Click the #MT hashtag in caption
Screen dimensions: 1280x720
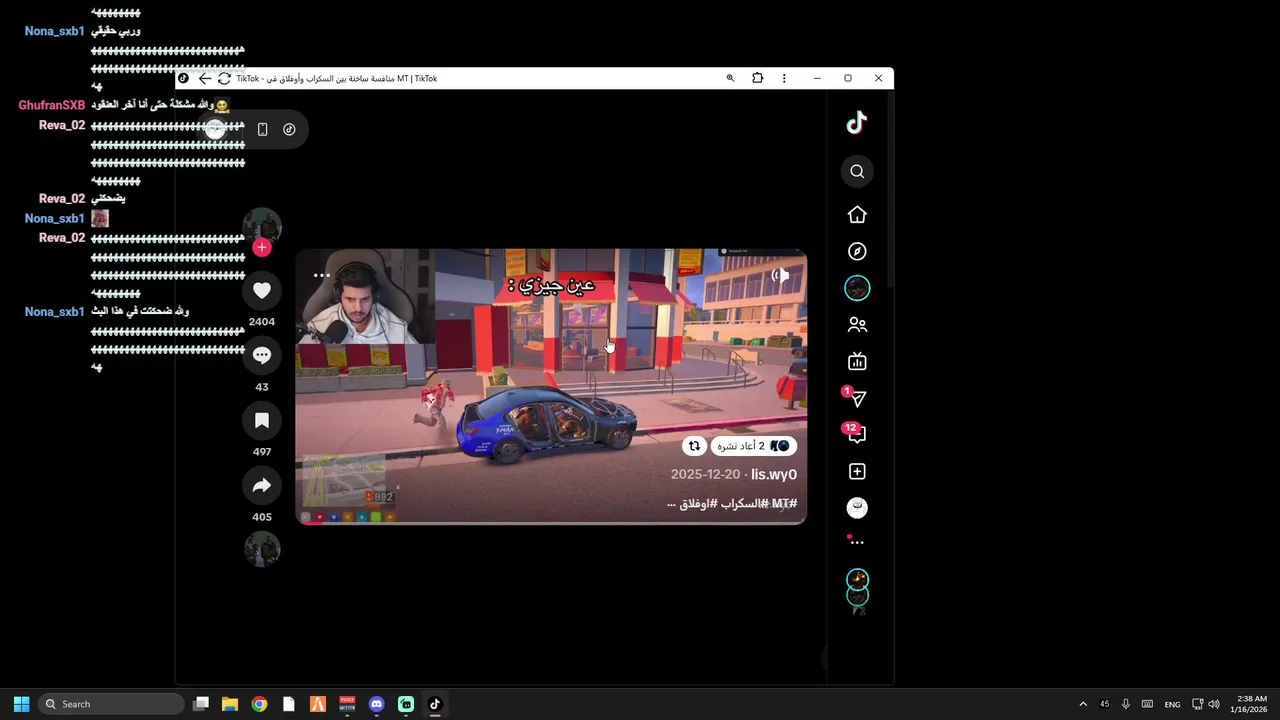(x=784, y=504)
